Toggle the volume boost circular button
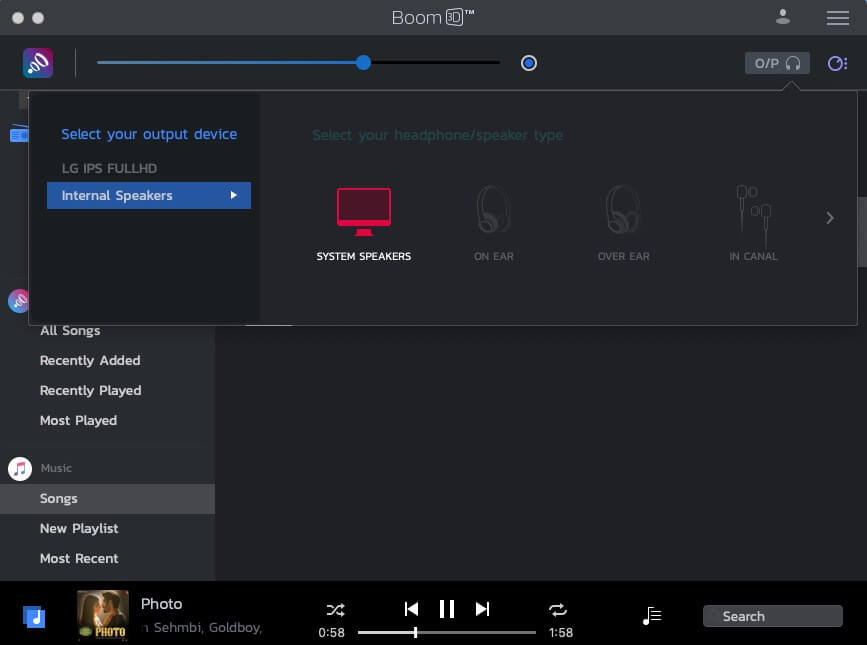The height and width of the screenshot is (645, 867). (529, 63)
